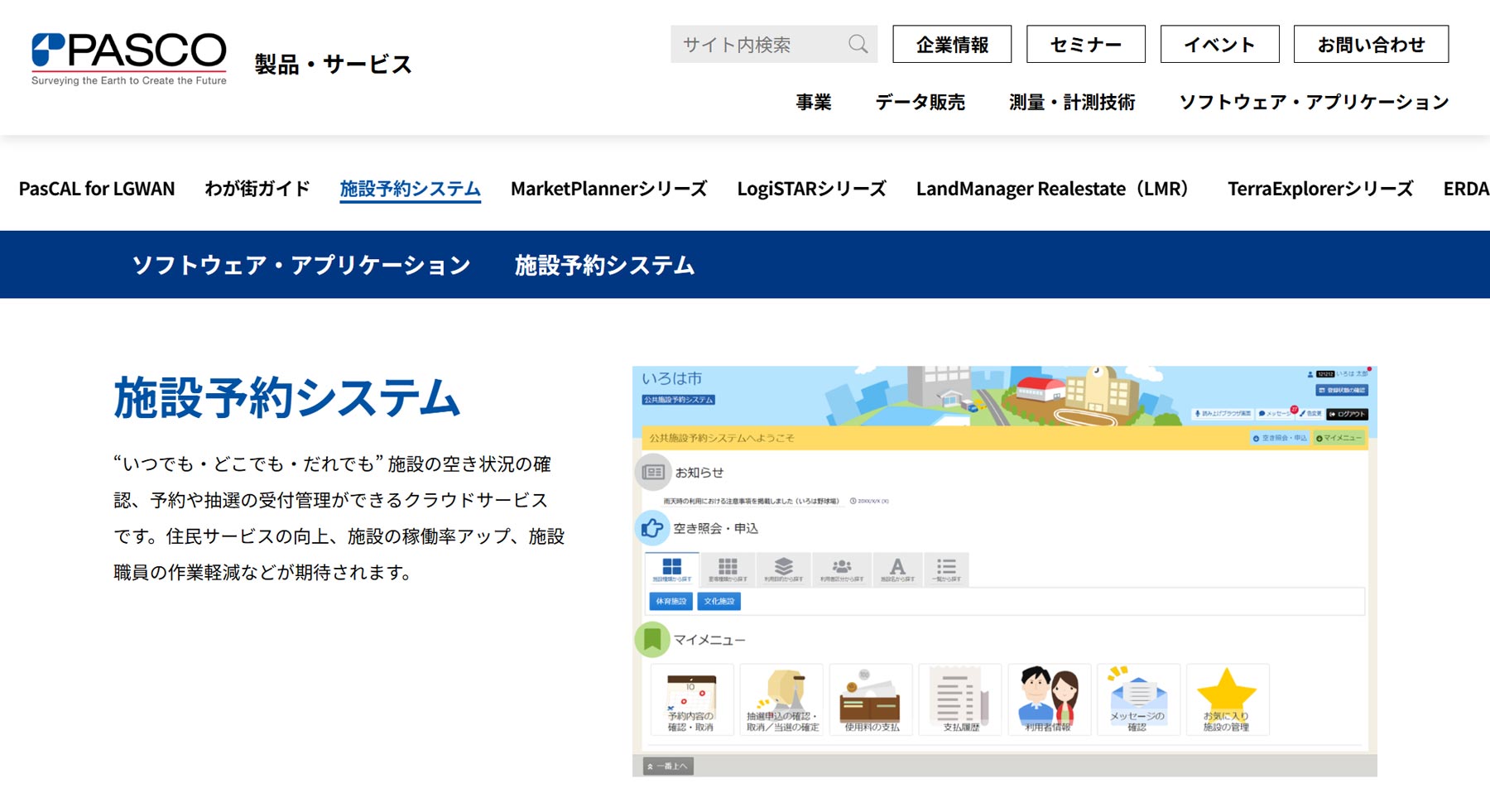
Task: Click the search magnifier icon
Action: pos(858,45)
